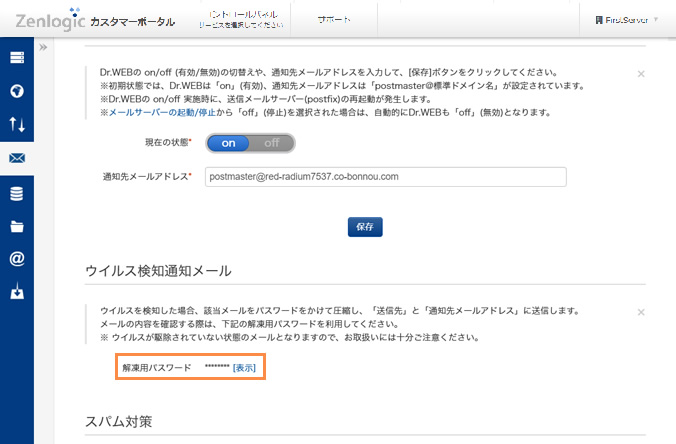Dismiss the Dr.WEB info note
The width and height of the screenshot is (676, 444).
641,74
